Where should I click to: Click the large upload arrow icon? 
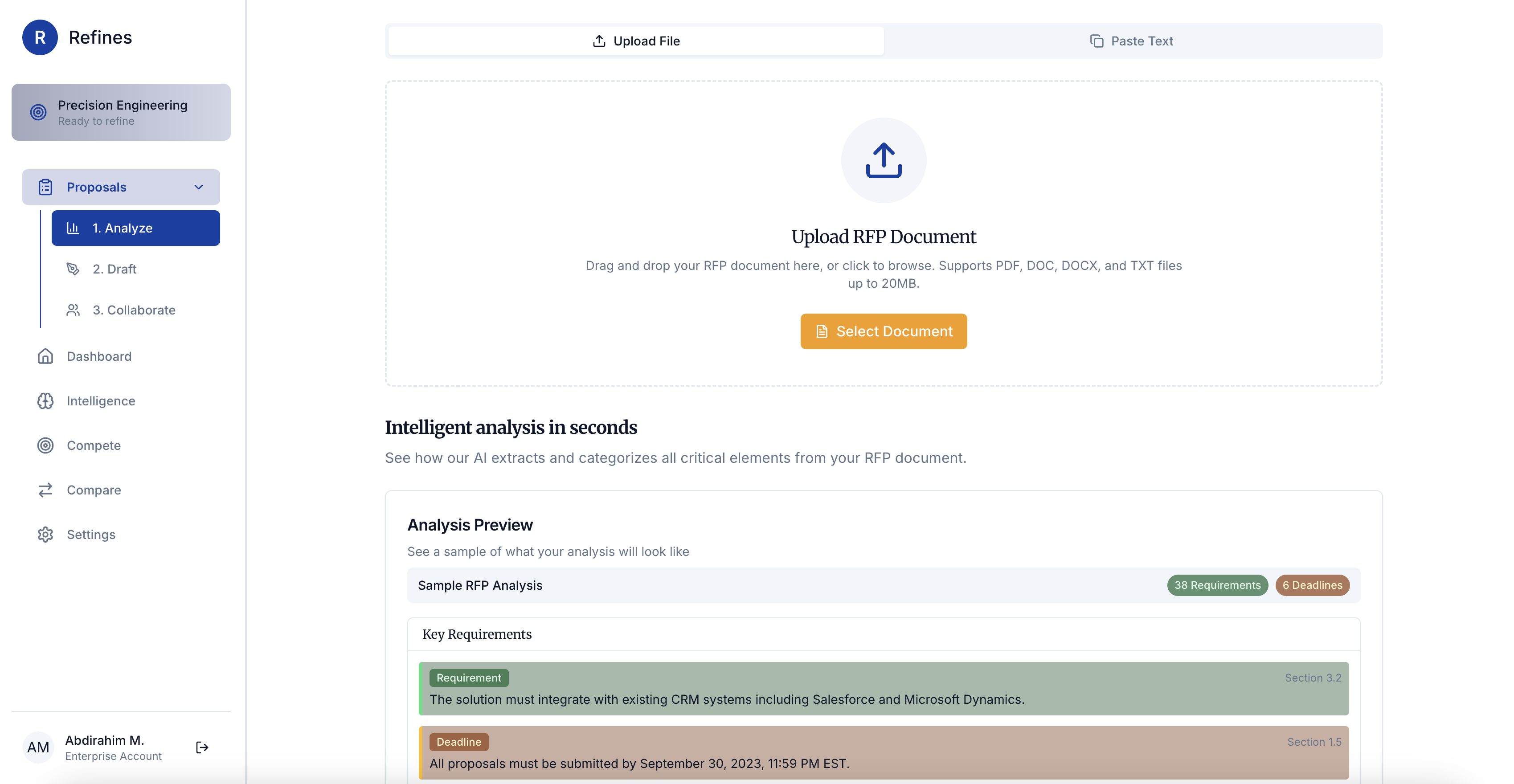coord(884,160)
